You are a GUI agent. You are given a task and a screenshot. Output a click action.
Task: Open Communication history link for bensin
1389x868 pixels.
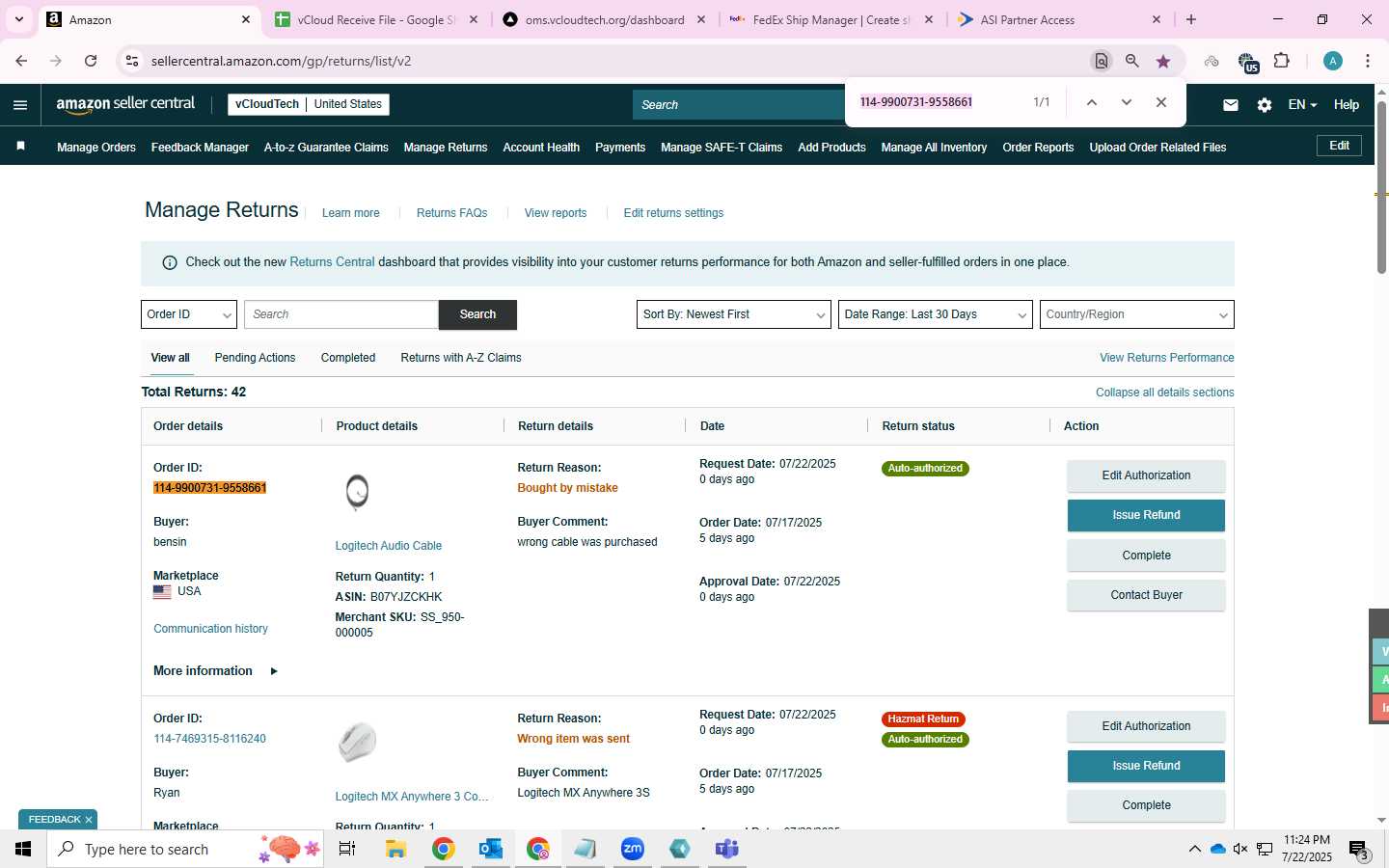click(x=210, y=629)
